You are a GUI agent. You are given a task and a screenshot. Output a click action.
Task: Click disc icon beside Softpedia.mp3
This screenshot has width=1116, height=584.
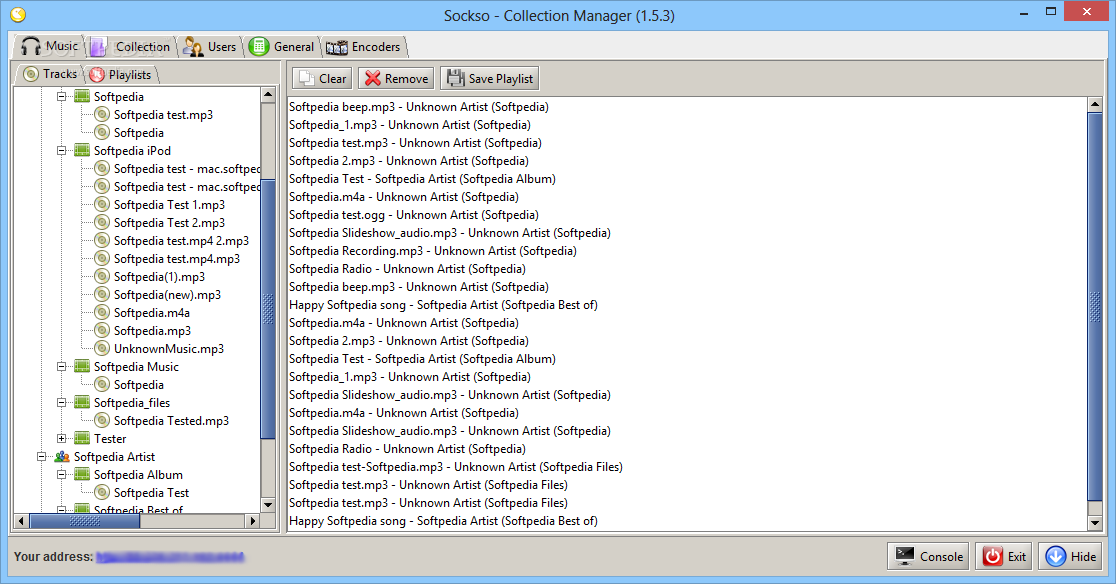click(x=102, y=331)
